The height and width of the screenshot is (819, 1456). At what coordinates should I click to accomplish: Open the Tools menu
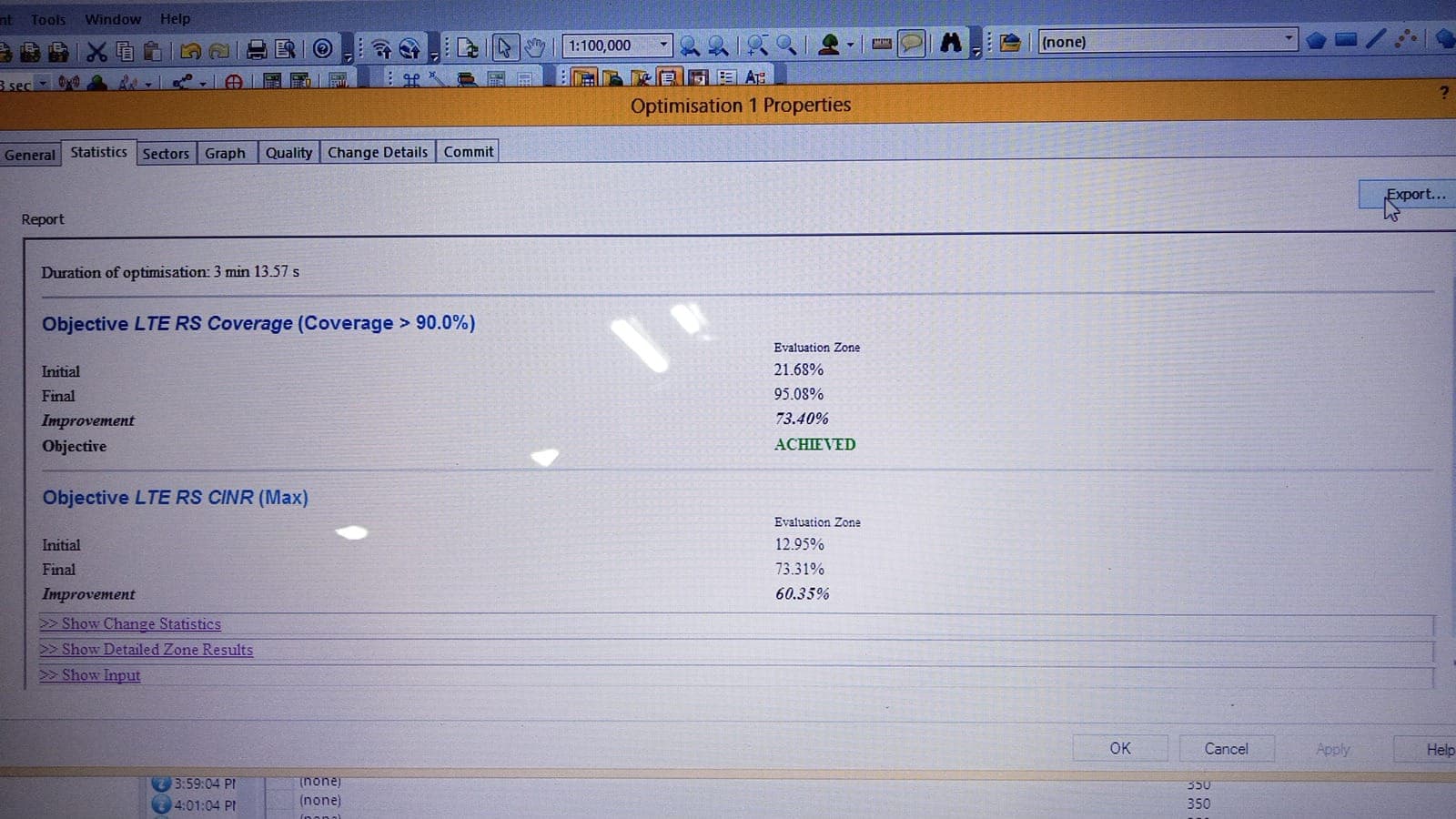[x=47, y=19]
